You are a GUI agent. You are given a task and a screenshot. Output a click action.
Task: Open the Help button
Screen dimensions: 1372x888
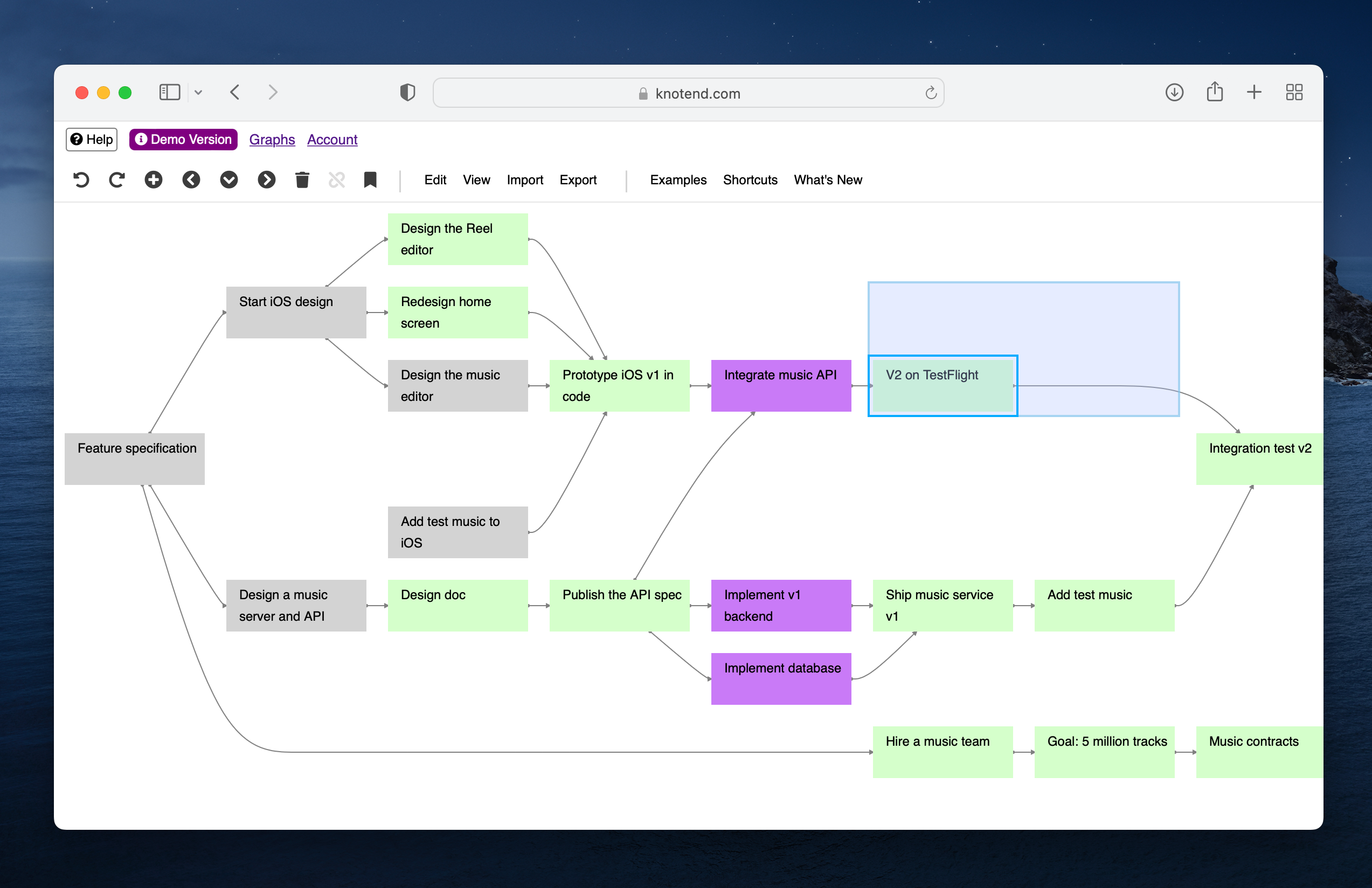92,140
